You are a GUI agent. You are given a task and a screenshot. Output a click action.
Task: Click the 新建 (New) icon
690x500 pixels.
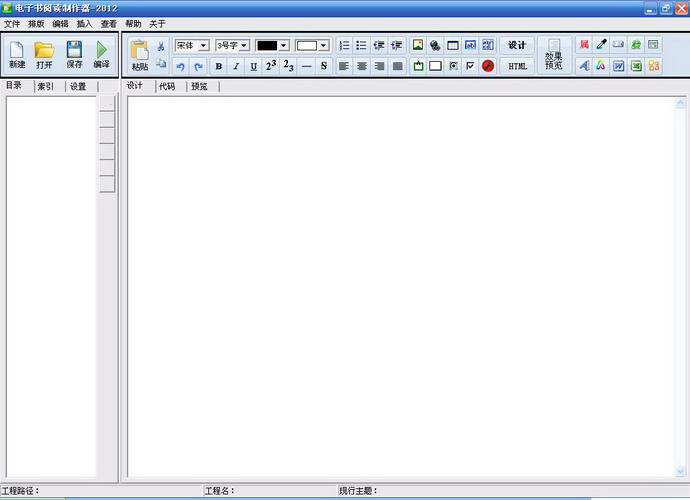pyautogui.click(x=17, y=53)
